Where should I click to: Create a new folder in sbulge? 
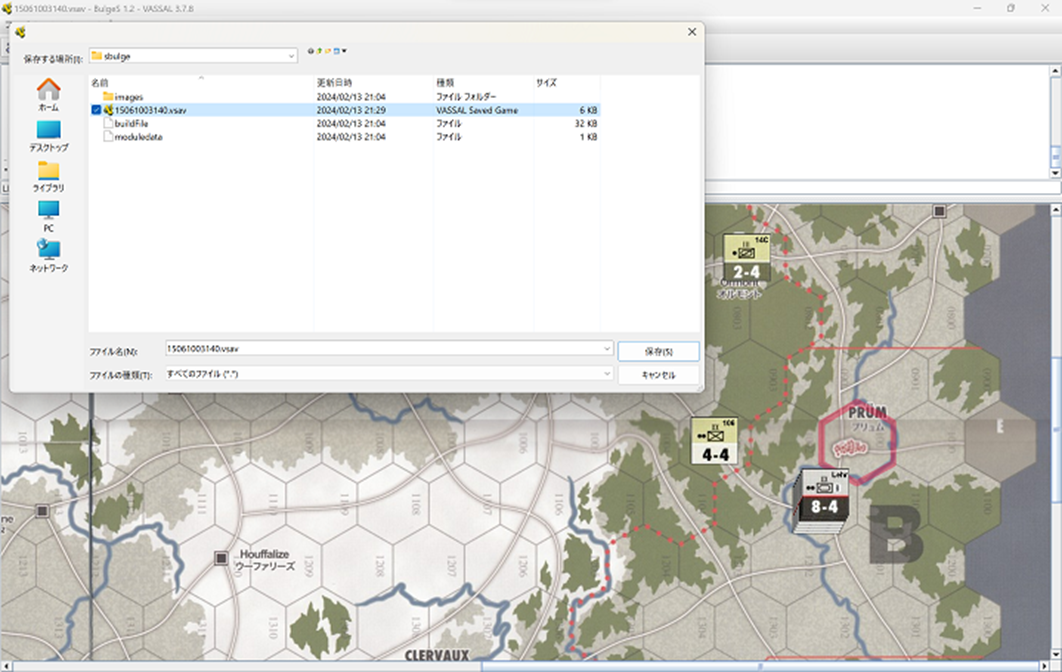click(328, 51)
